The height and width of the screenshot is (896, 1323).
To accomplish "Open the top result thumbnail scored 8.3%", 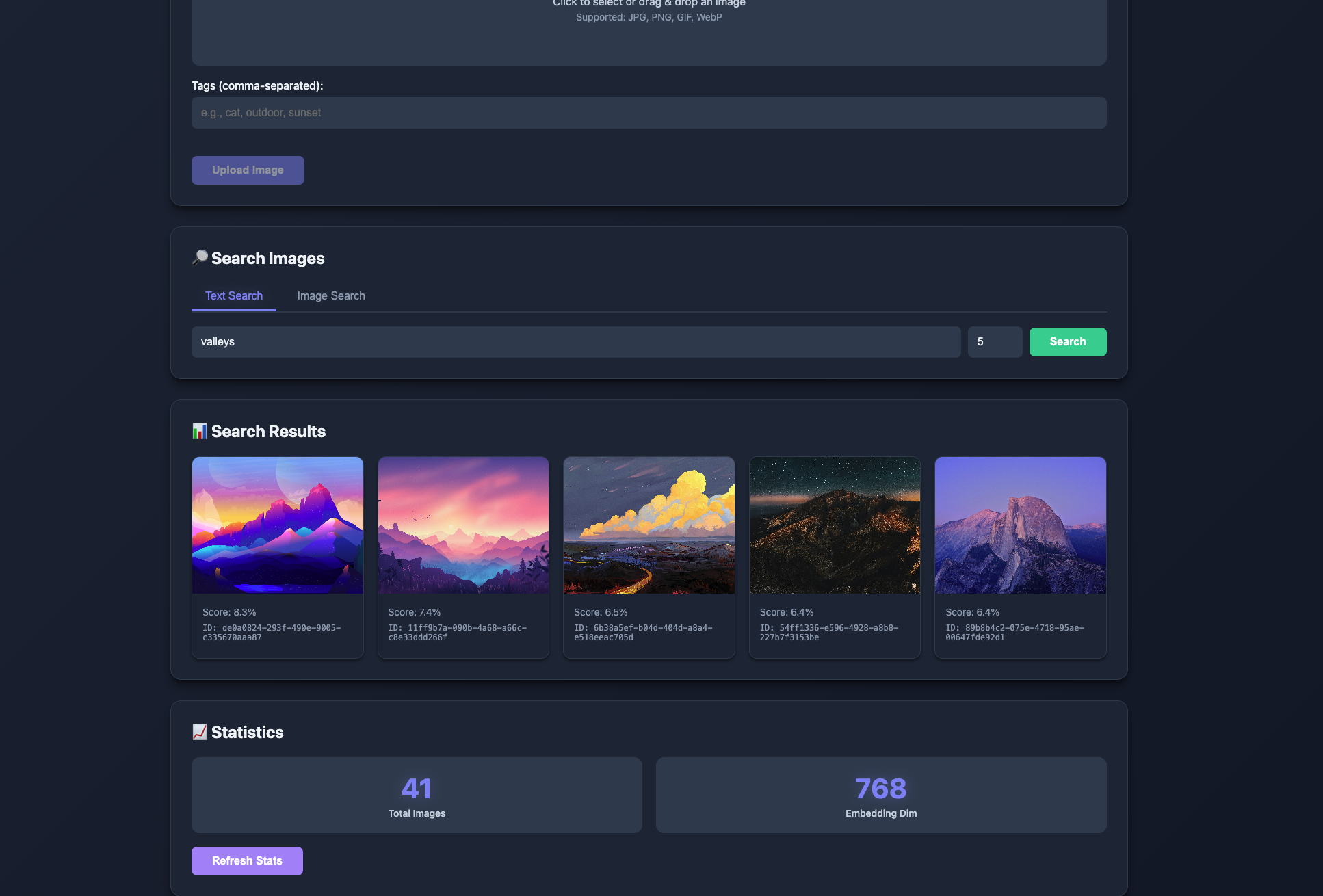I will 277,525.
